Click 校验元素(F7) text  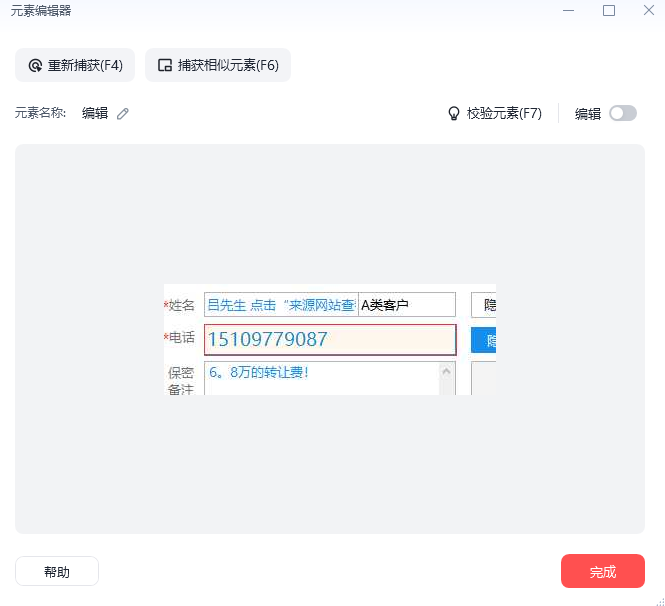click(x=504, y=113)
